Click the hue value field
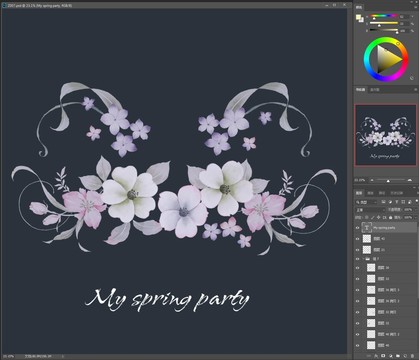Screen dimensions: 419x360 point(404,16)
